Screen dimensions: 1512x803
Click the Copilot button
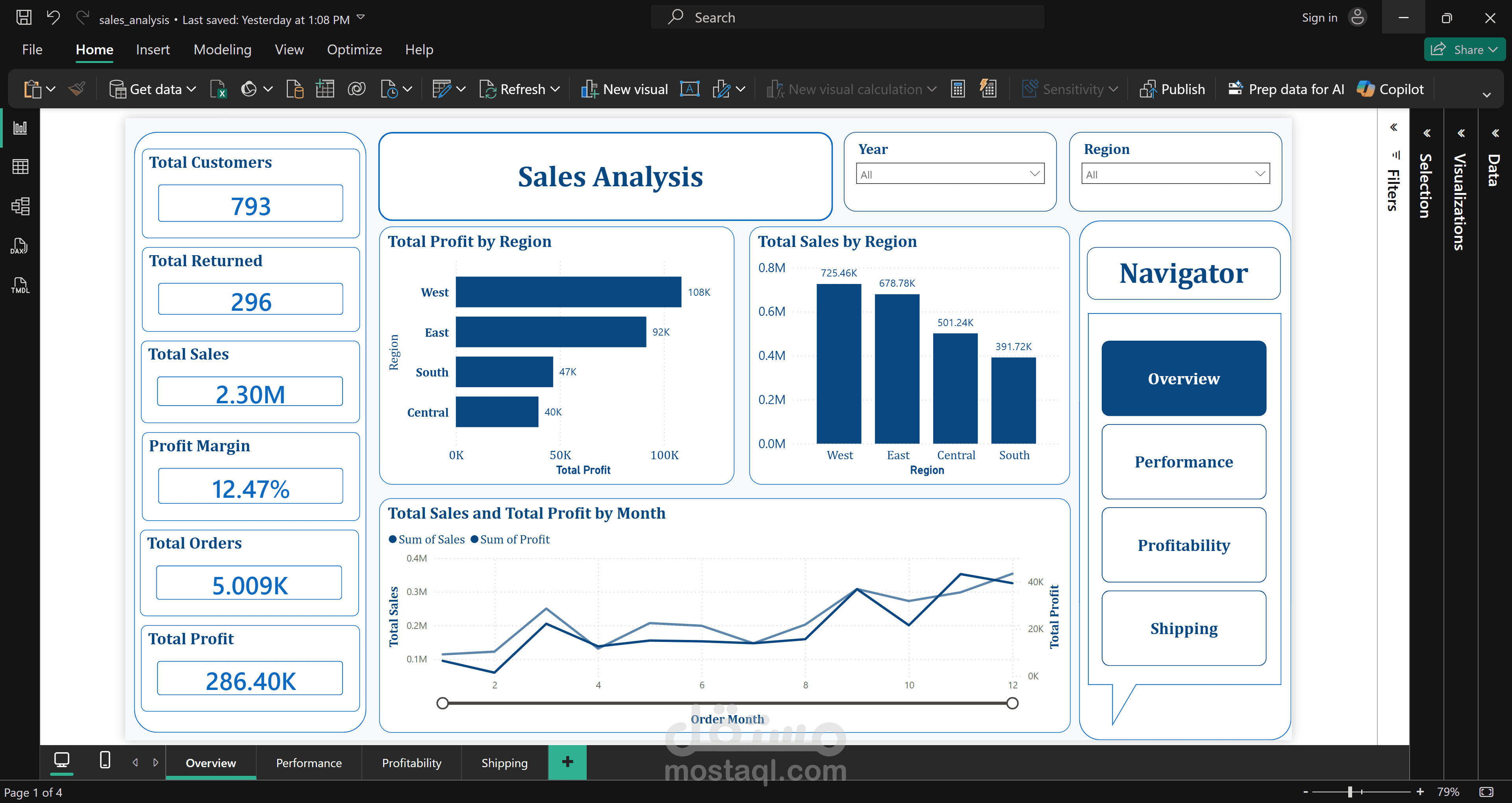click(x=1390, y=89)
